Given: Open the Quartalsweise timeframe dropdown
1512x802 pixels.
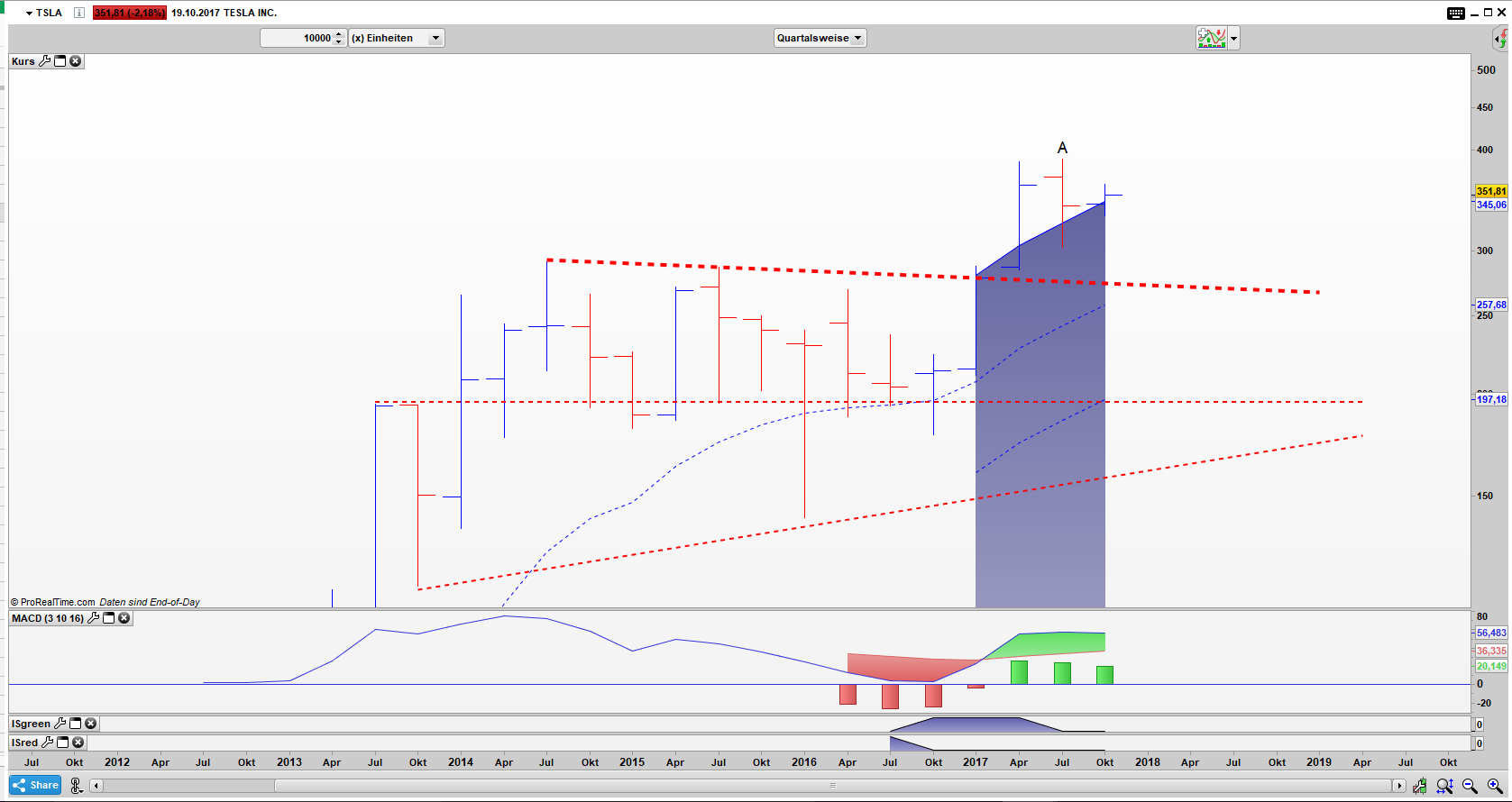Looking at the screenshot, I should click(820, 38).
